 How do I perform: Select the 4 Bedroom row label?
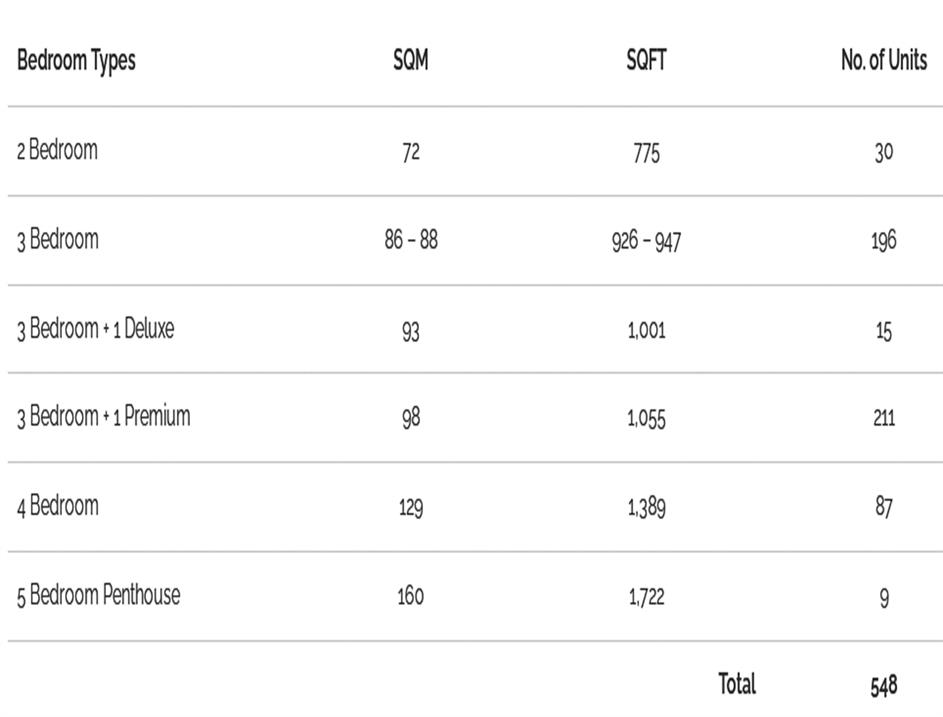tap(57, 506)
